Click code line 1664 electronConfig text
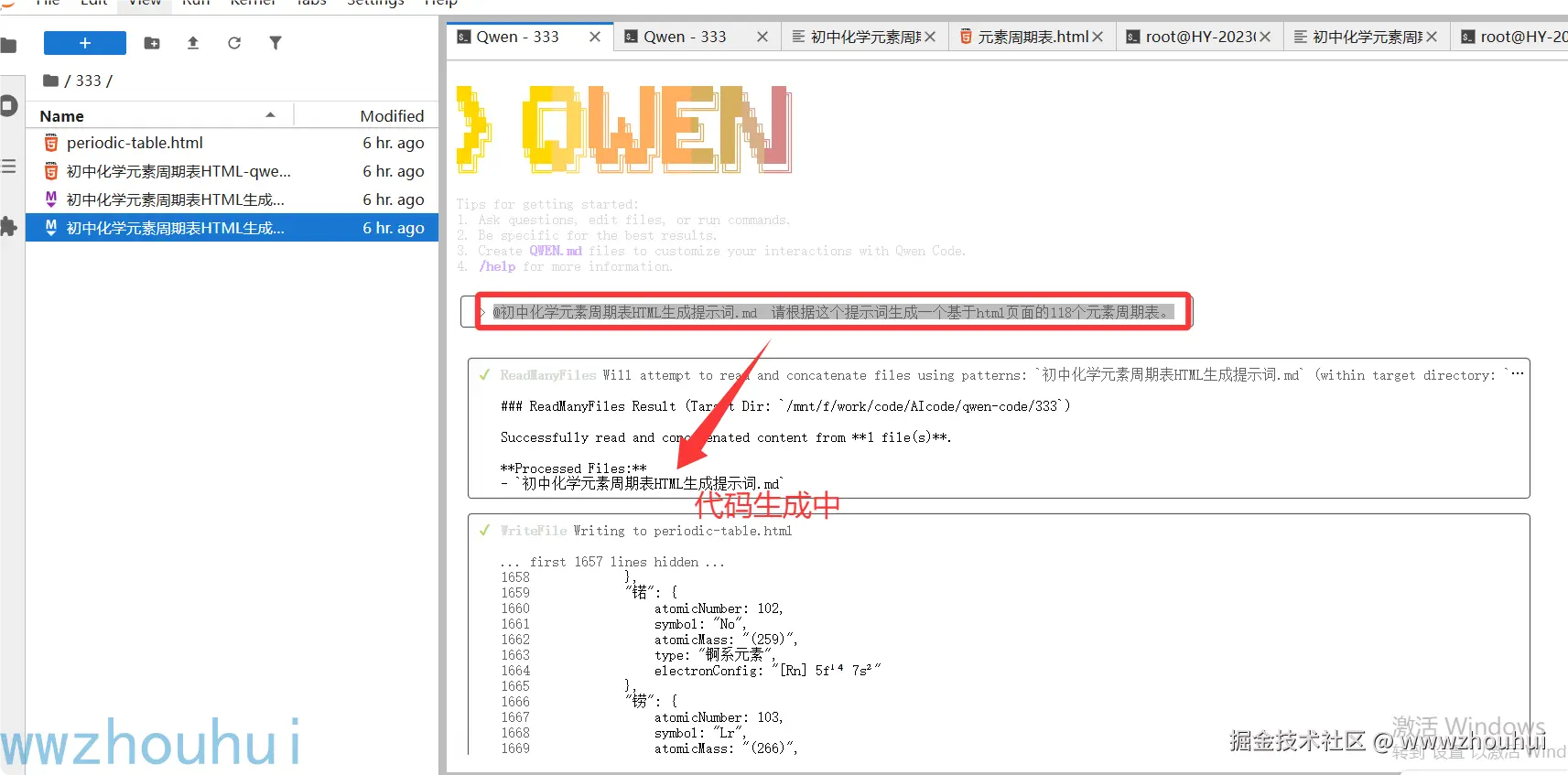This screenshot has height=775, width=1568. [767, 671]
